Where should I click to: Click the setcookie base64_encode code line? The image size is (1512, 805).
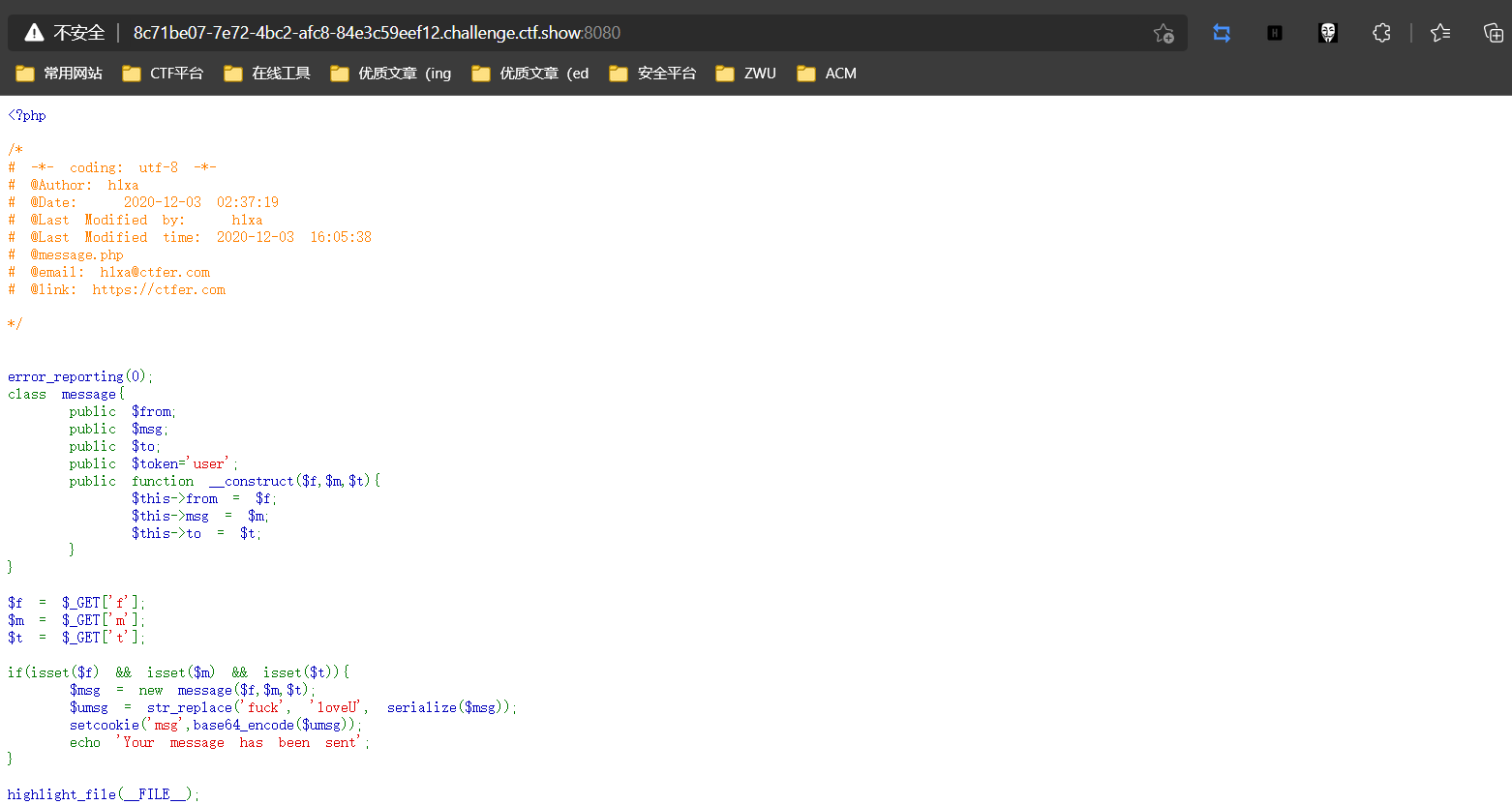216,725
